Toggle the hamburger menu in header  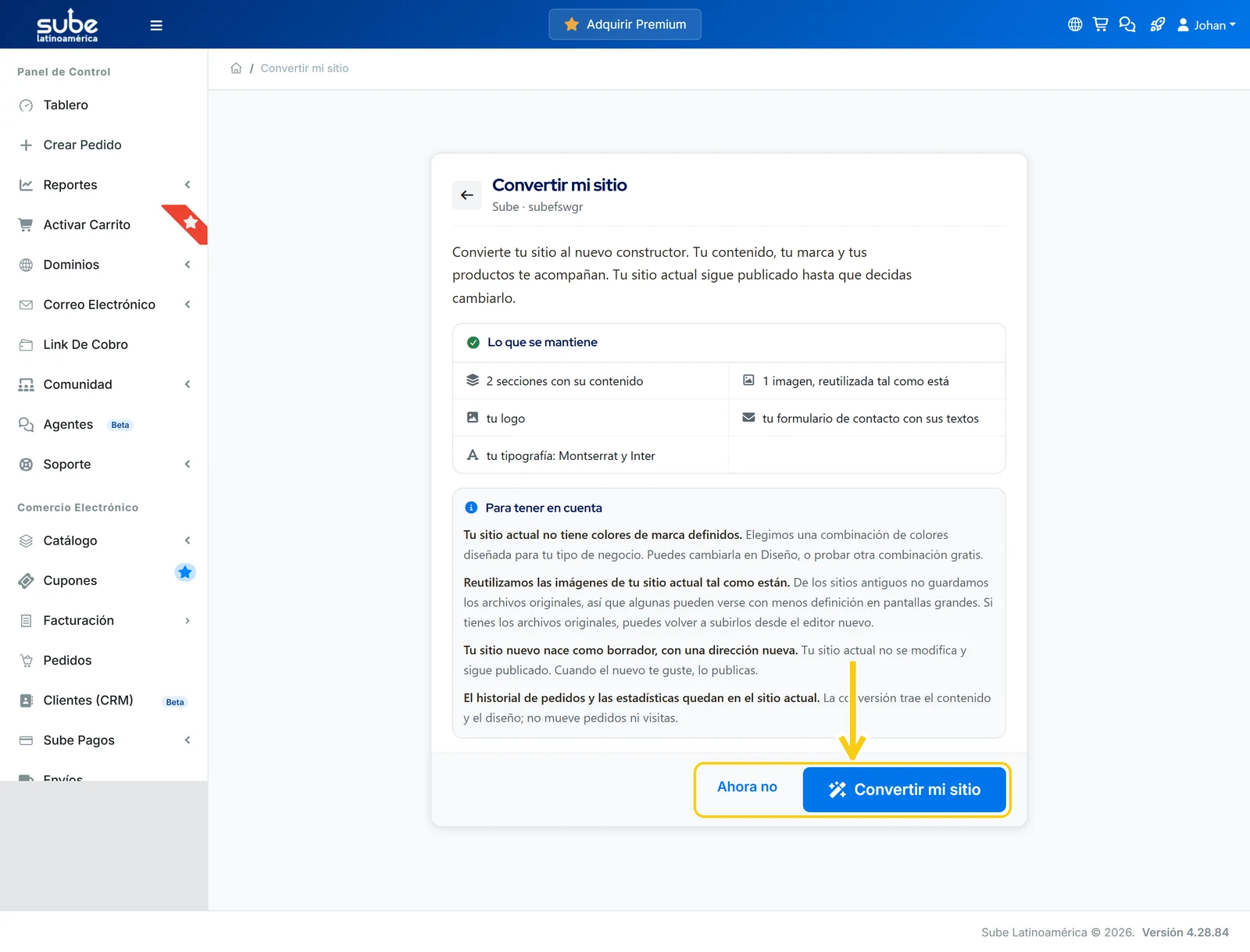pyautogui.click(x=156, y=25)
